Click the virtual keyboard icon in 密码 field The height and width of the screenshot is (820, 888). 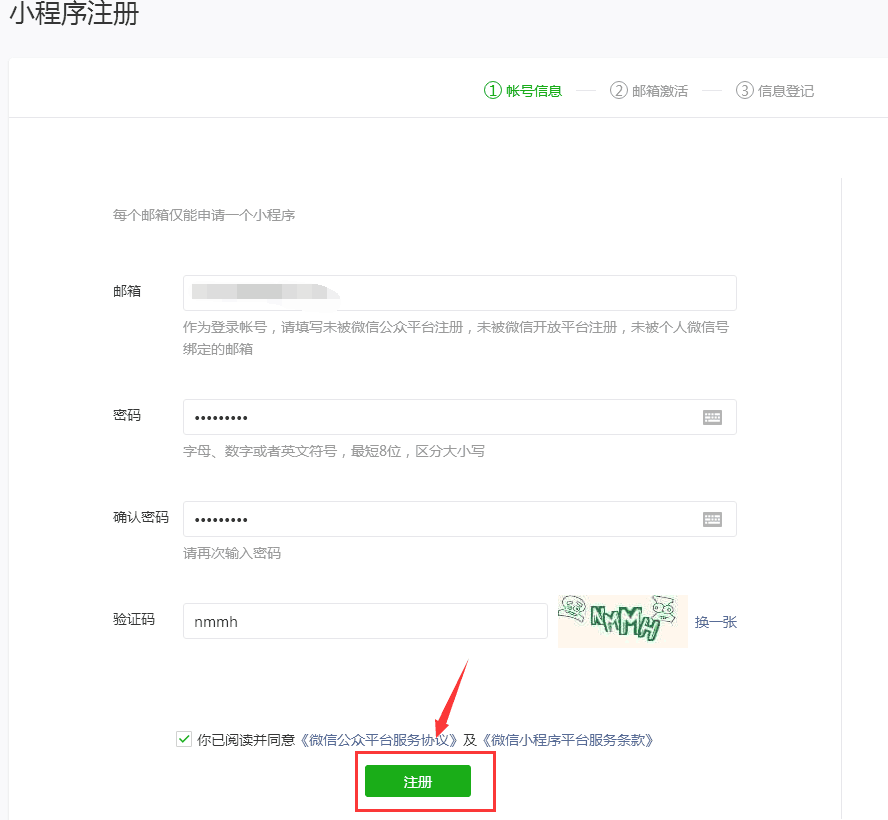(x=712, y=417)
